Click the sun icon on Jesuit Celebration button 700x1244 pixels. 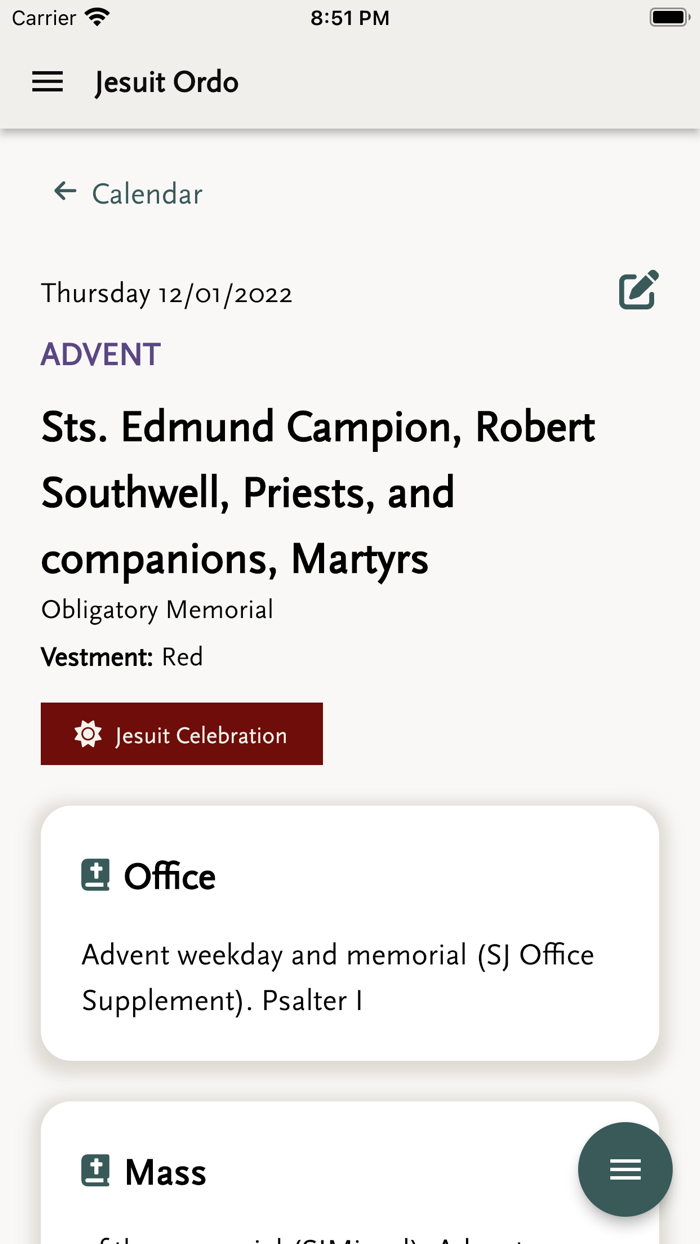(88, 733)
